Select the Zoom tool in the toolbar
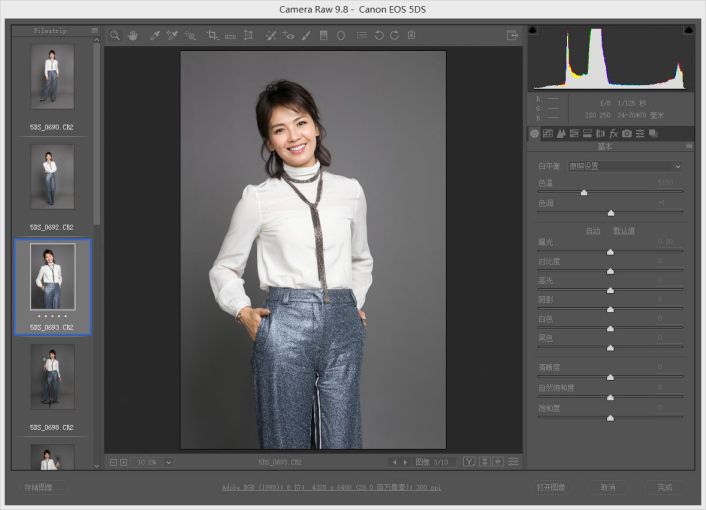This screenshot has width=706, height=510. (x=115, y=35)
